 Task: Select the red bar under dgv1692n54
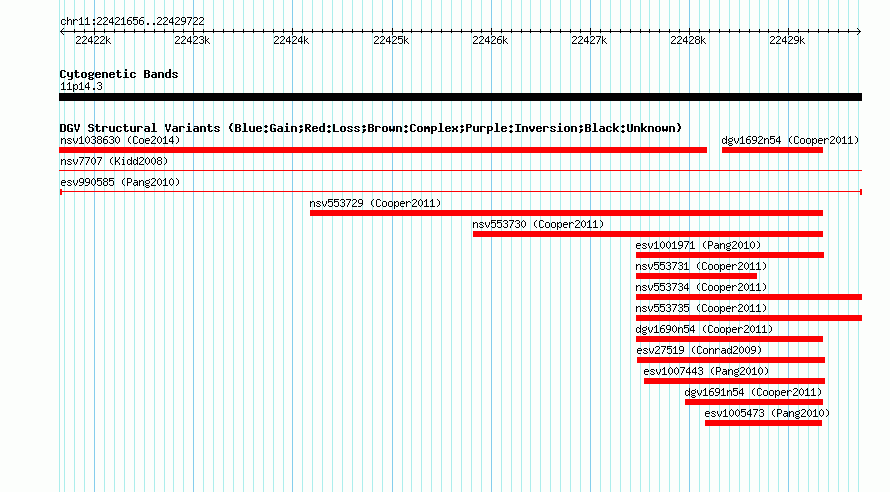[773, 150]
